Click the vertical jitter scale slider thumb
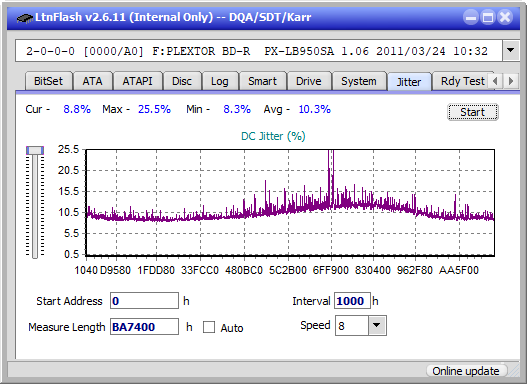527x384 pixels. 35,150
